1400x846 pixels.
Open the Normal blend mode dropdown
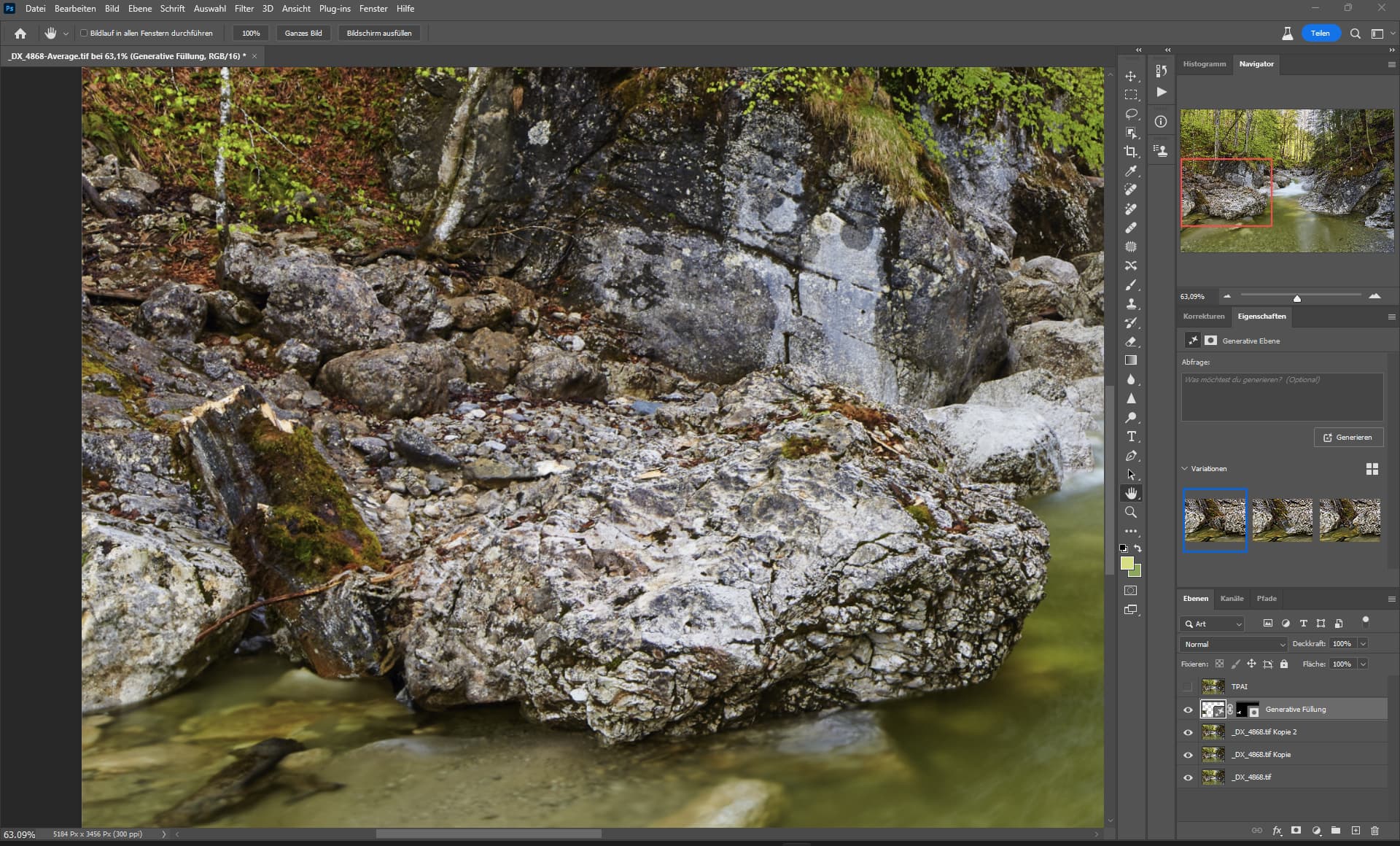1233,644
